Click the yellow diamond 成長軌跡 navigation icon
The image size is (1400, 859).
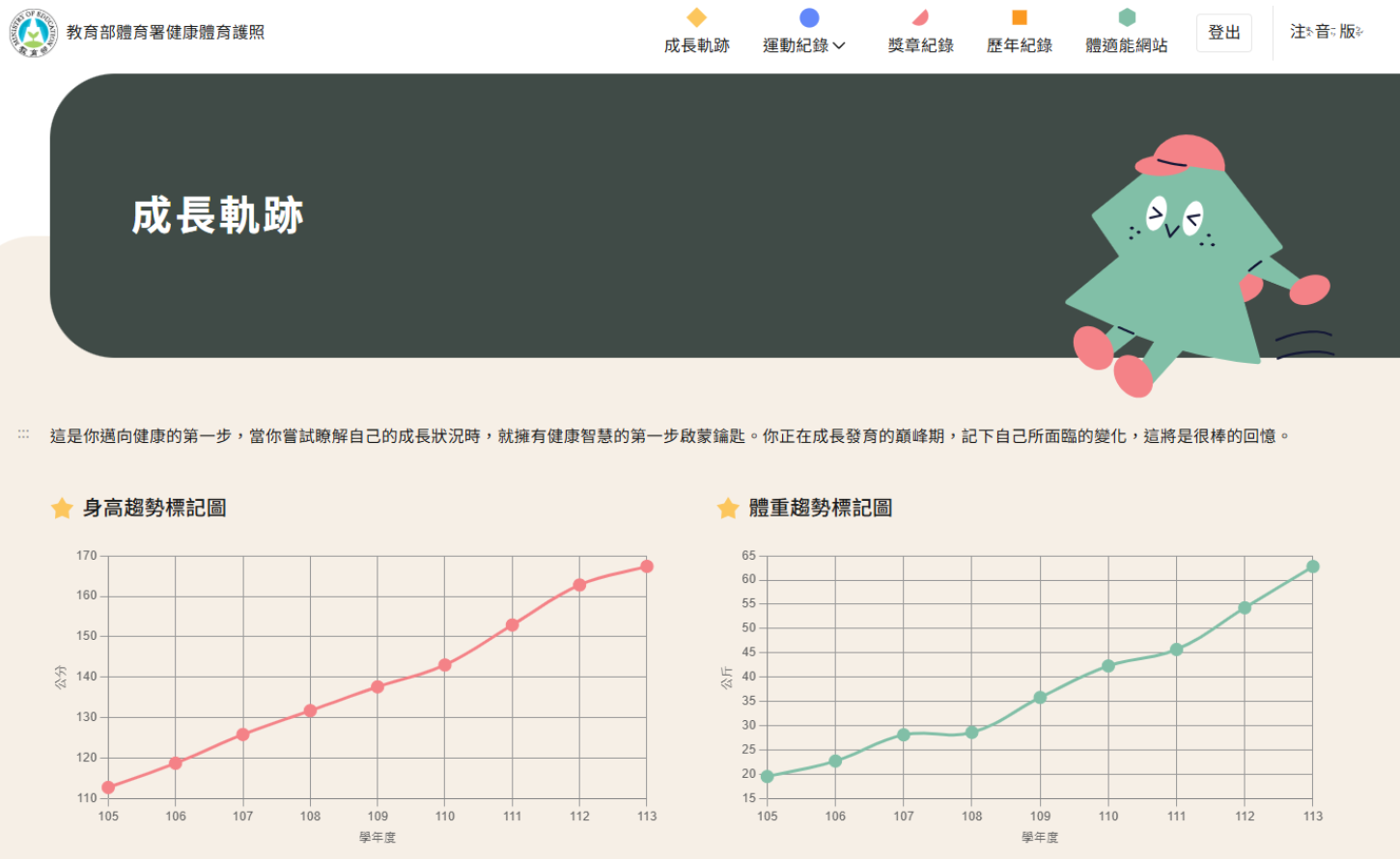698,17
